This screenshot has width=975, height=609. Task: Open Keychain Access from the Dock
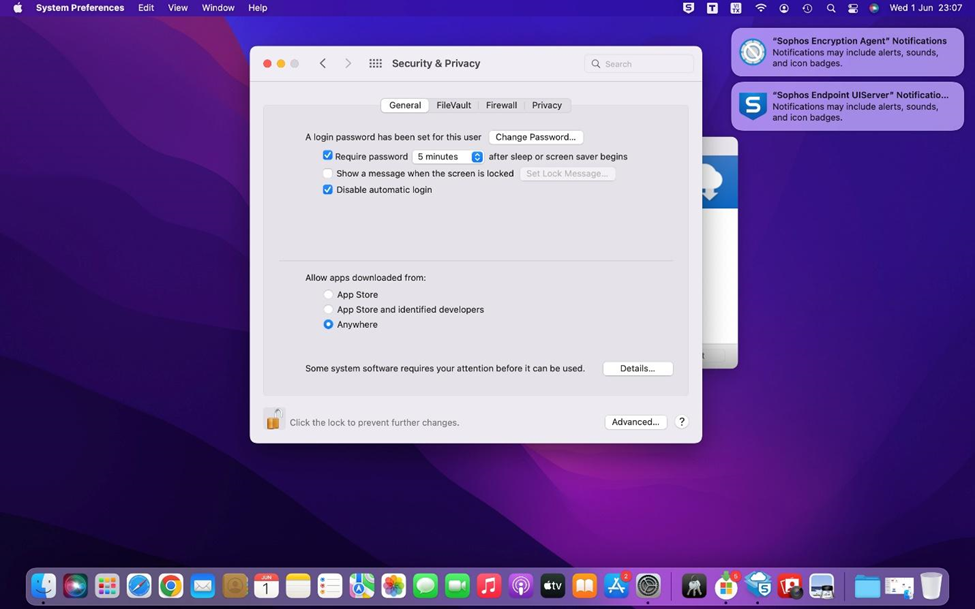tap(694, 586)
